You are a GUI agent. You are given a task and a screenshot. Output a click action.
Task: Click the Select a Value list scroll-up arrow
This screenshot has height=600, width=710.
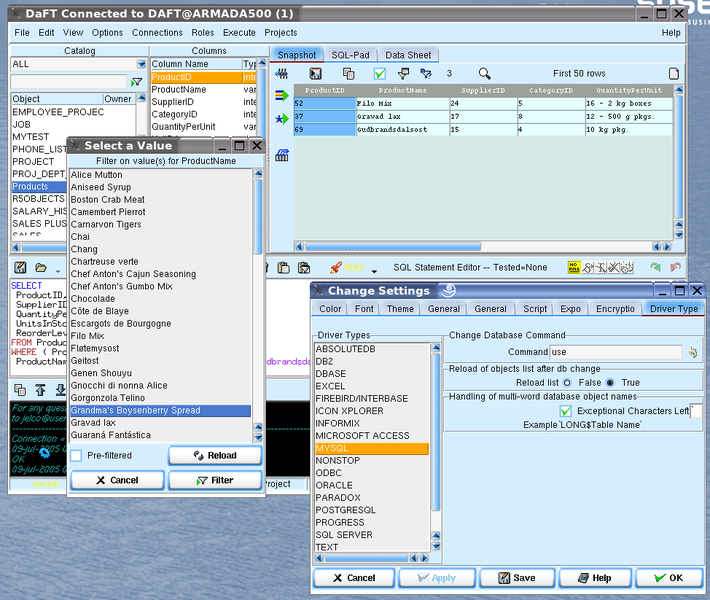(x=258, y=173)
